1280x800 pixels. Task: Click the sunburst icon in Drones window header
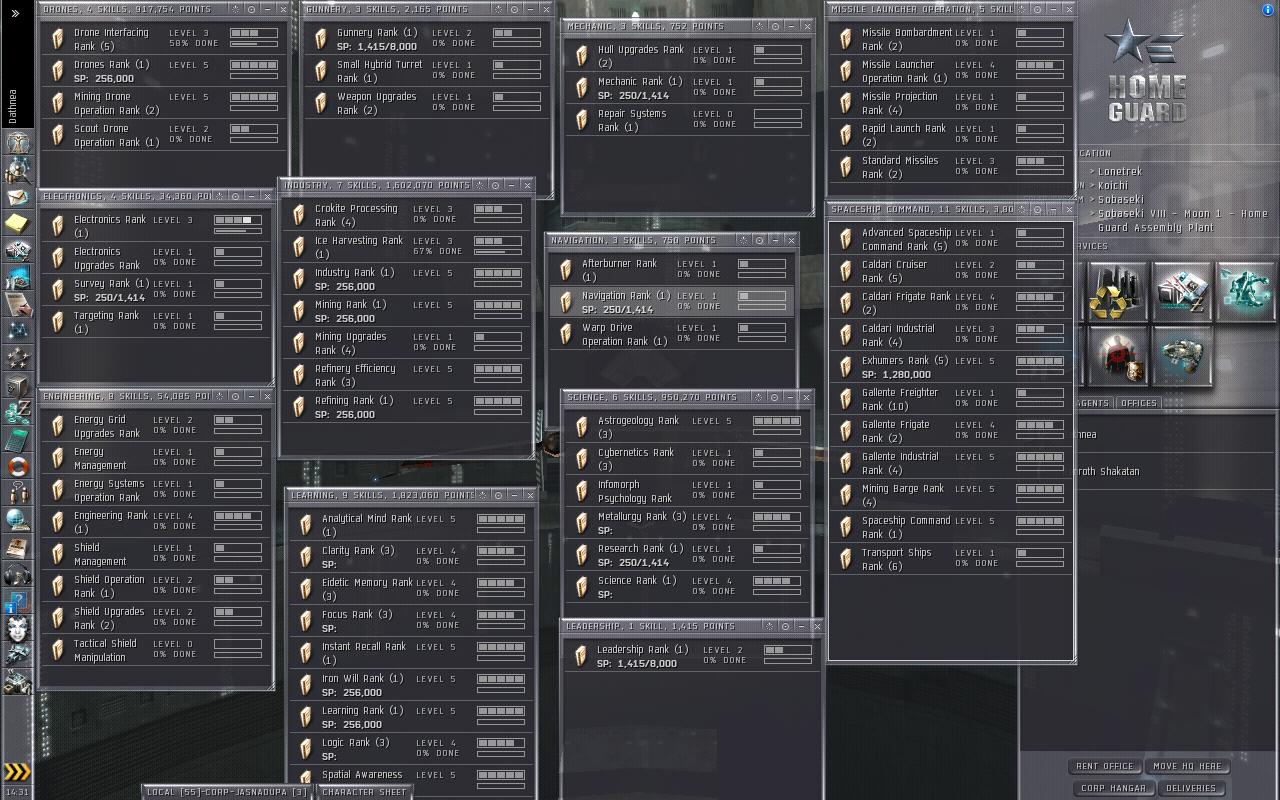(x=235, y=9)
